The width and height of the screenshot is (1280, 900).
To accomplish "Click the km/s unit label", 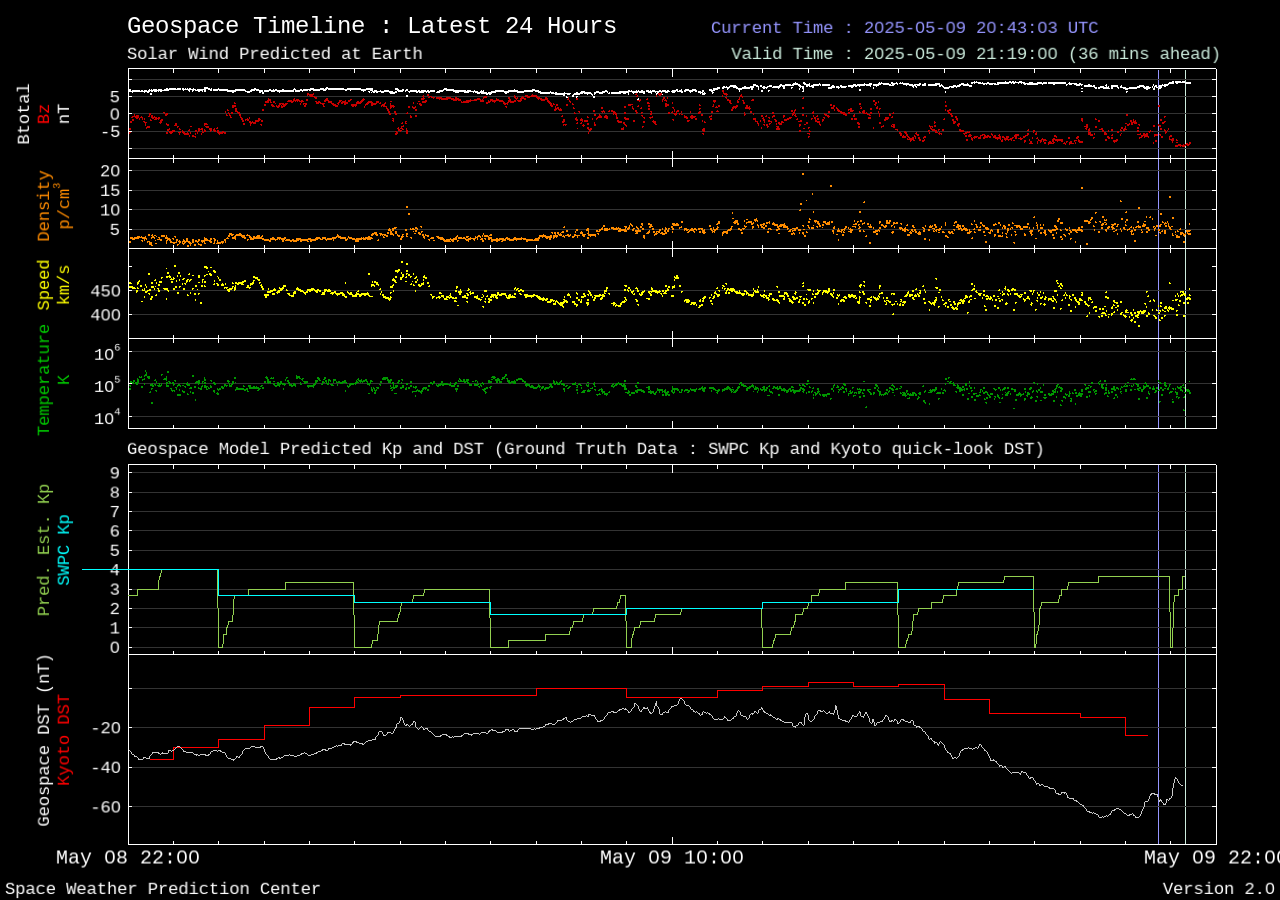I will click(64, 285).
